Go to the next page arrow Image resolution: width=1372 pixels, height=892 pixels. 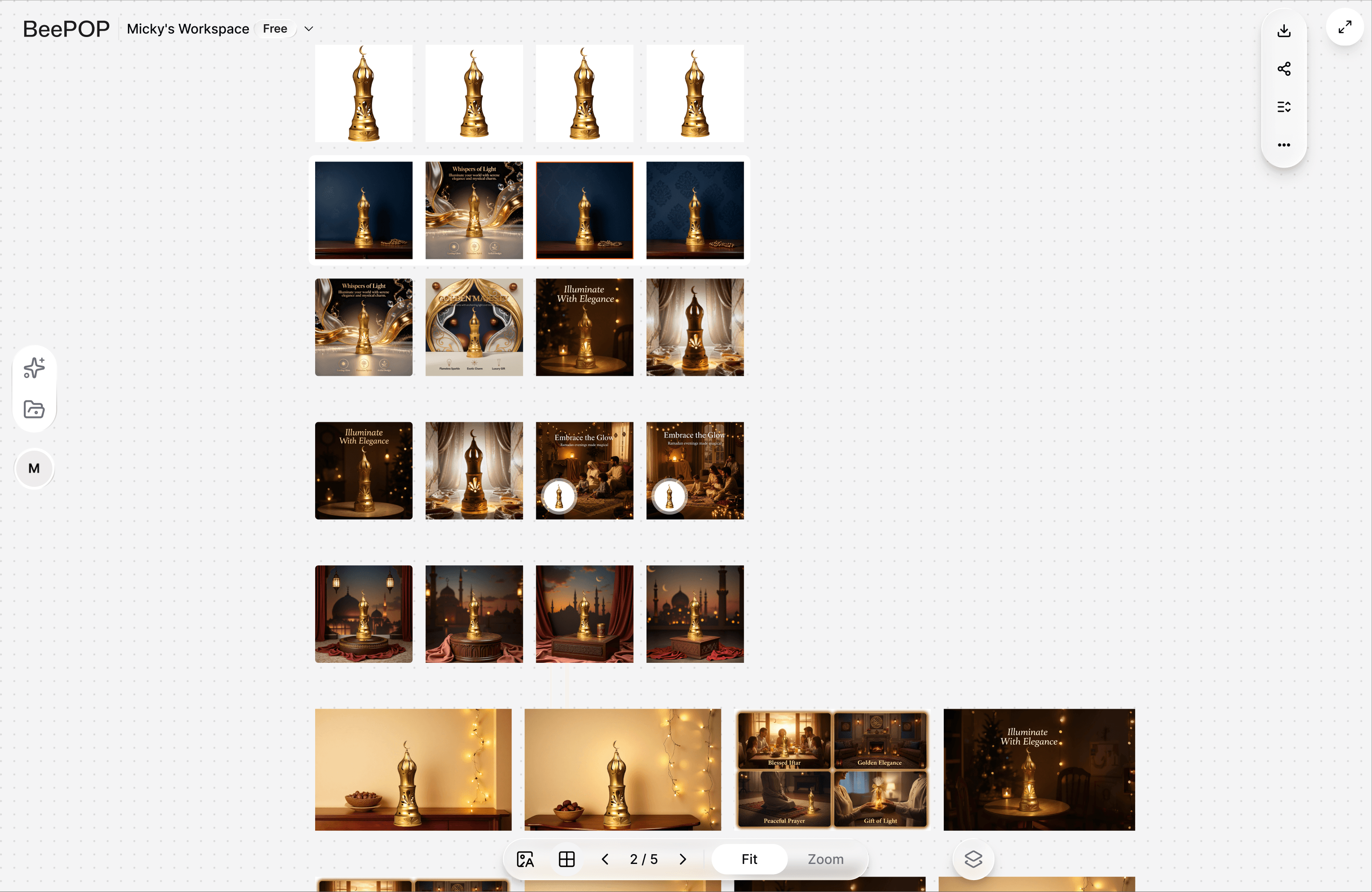[x=683, y=859]
